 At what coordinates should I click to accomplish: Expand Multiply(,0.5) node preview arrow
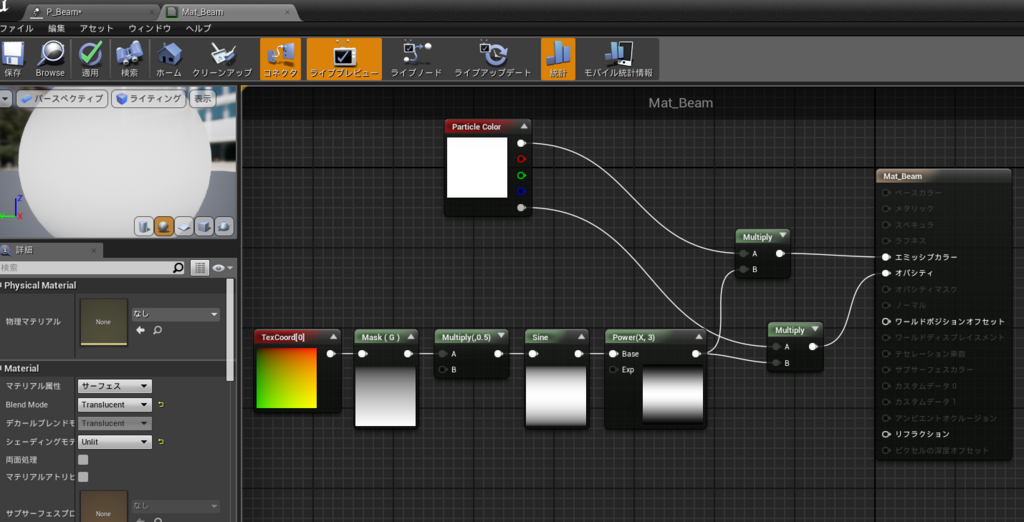coord(501,337)
